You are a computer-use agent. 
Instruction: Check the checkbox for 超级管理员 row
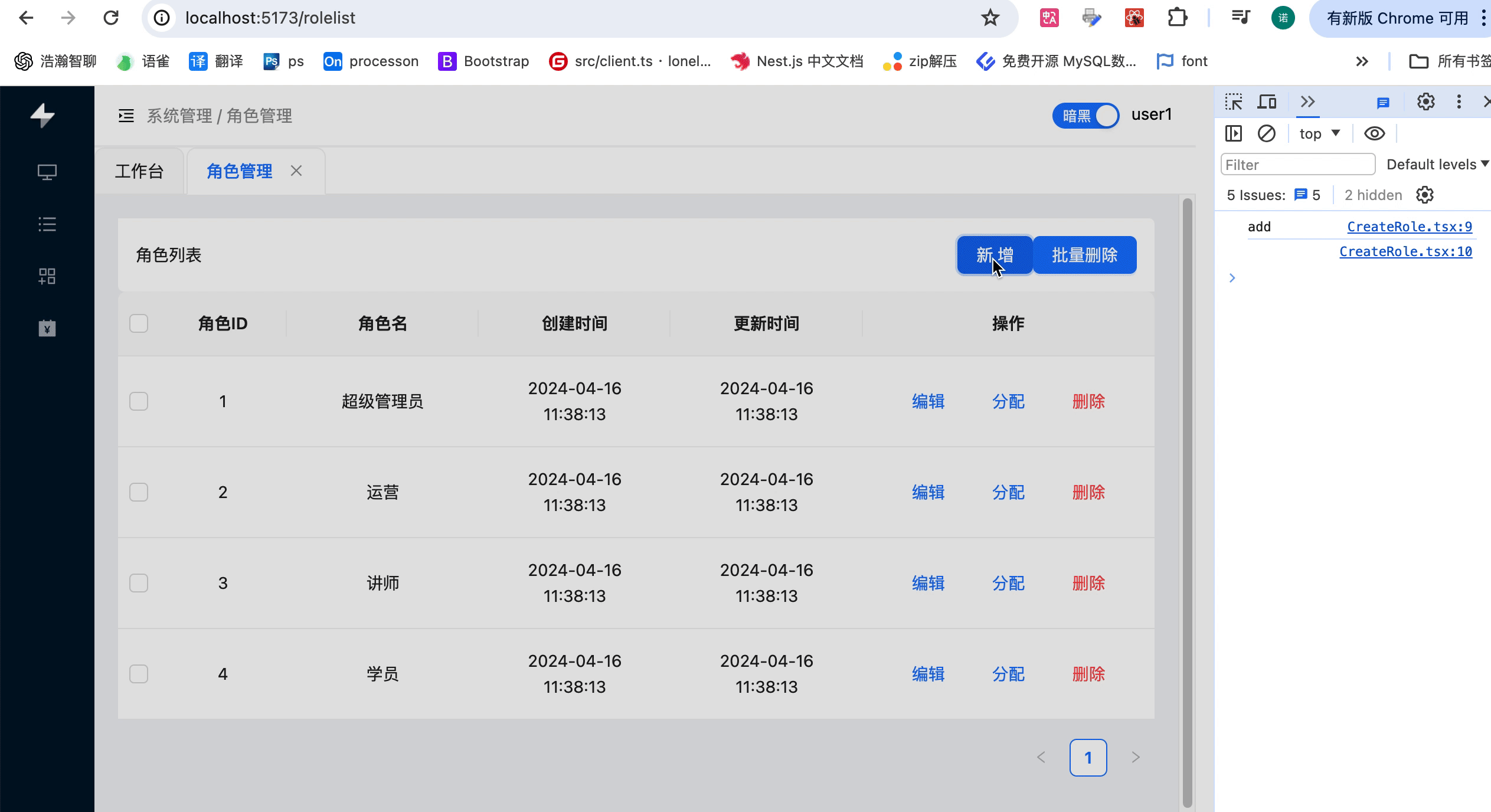coord(139,401)
